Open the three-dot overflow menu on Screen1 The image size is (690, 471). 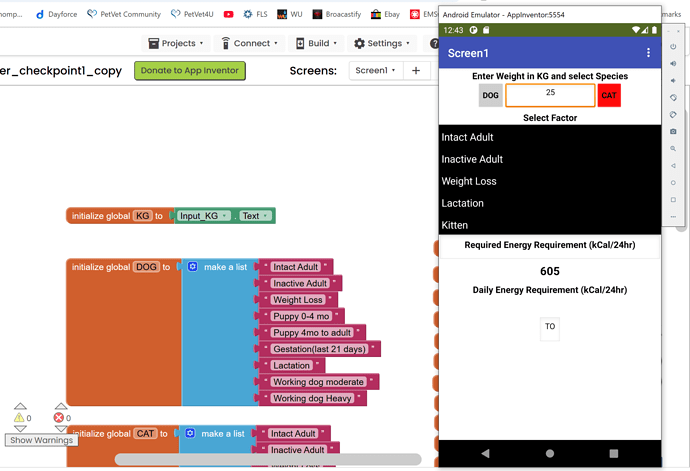click(648, 53)
